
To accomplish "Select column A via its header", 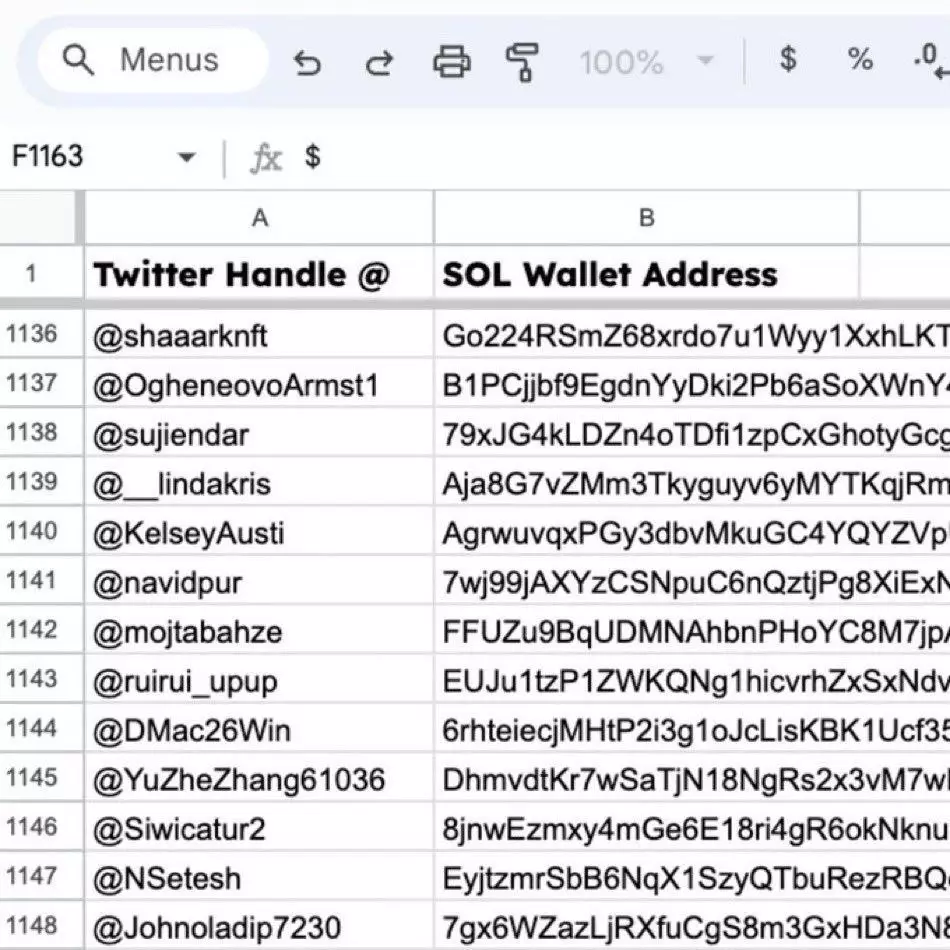I will pyautogui.click(x=259, y=217).
